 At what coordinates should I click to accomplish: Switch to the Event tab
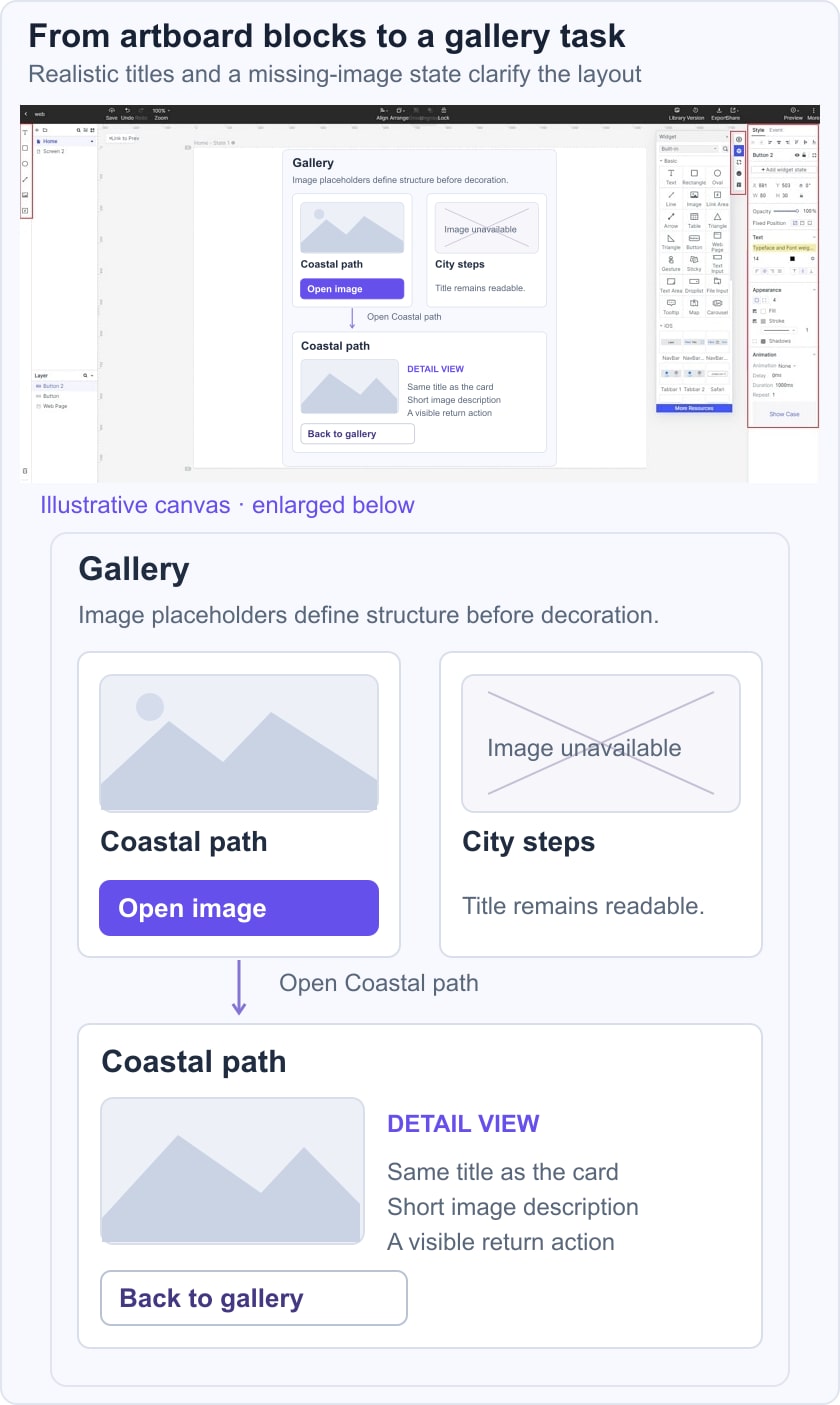click(776, 130)
